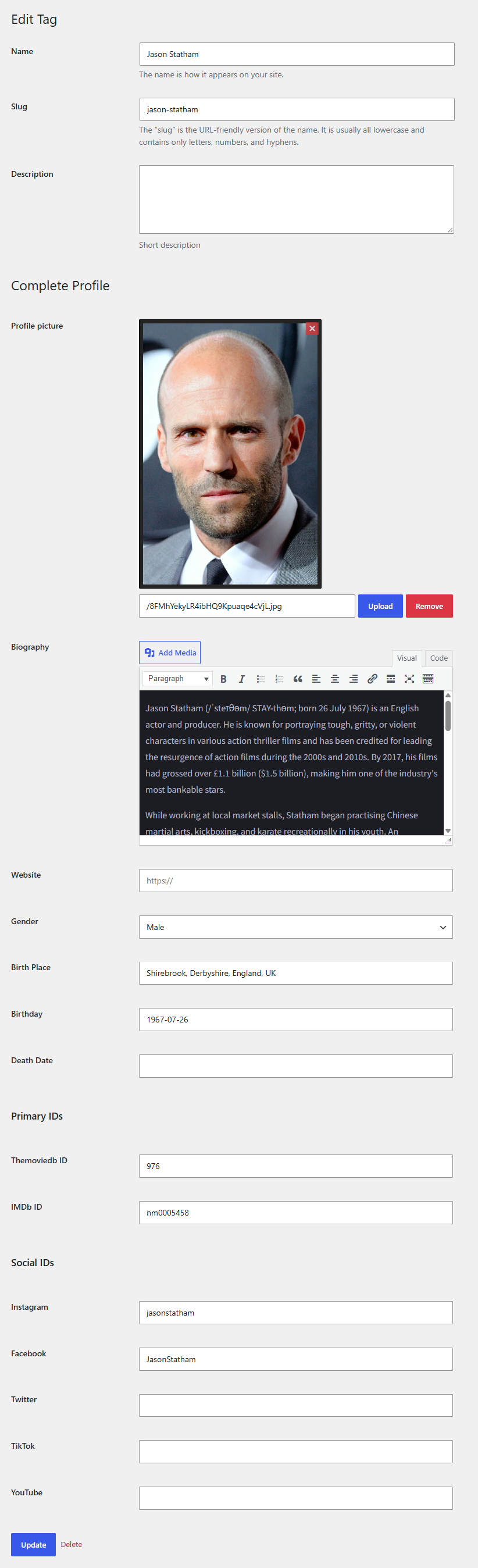This screenshot has height=1568, width=478.
Task: Focus the TikTok field
Action: (296, 1452)
